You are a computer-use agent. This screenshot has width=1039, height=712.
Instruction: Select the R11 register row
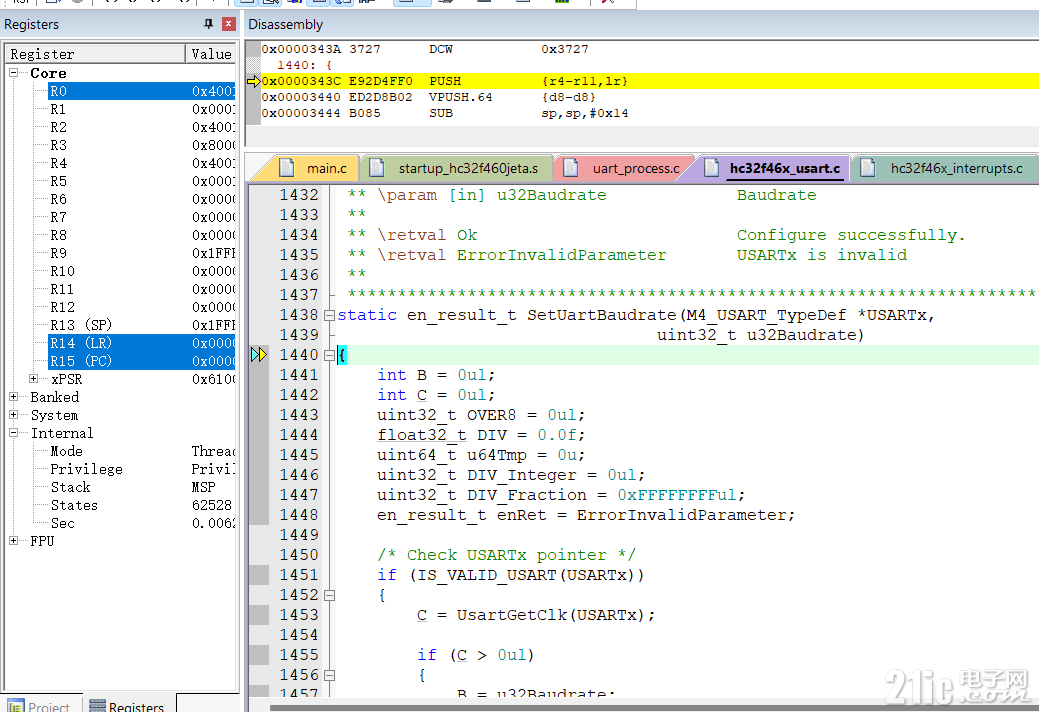142,289
